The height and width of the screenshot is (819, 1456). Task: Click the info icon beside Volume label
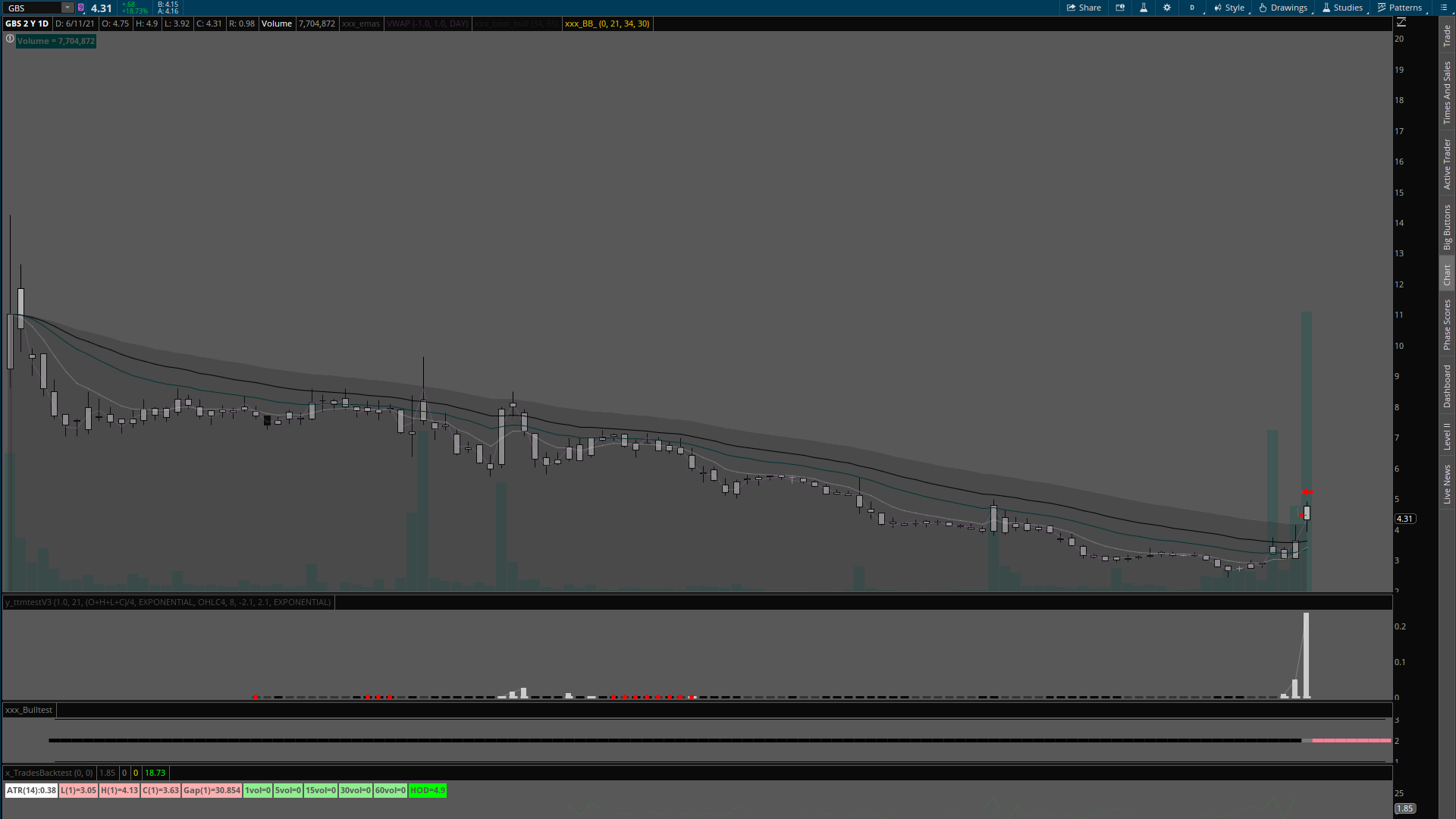click(x=10, y=39)
